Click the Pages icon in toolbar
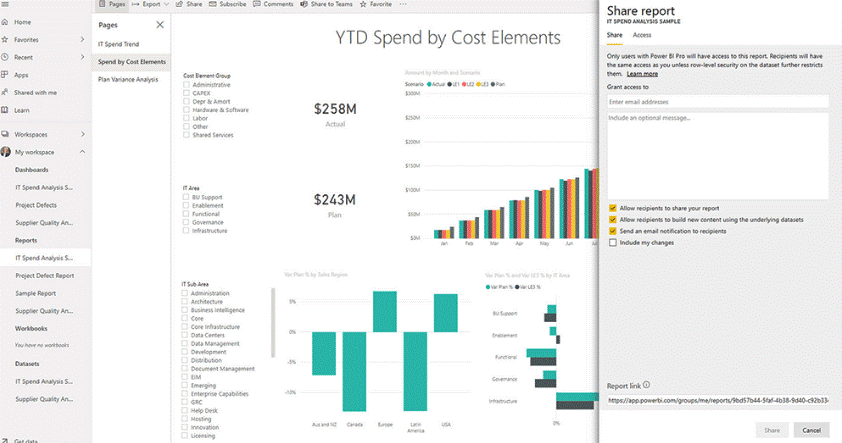The width and height of the screenshot is (842, 443). pos(102,4)
